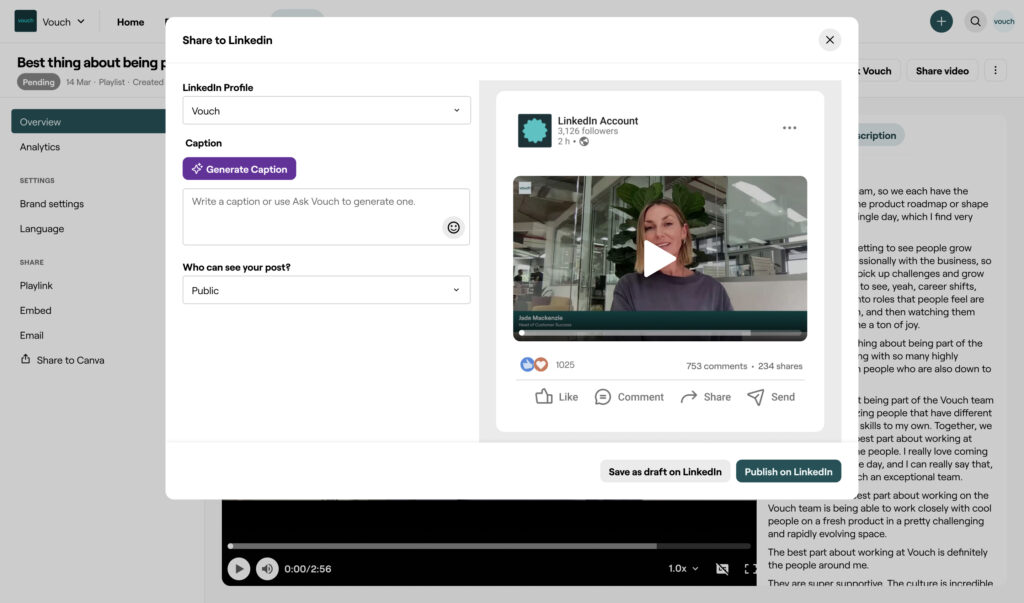Click the LinkedIn Account name in preview
1024x603 pixels.
(x=598, y=121)
